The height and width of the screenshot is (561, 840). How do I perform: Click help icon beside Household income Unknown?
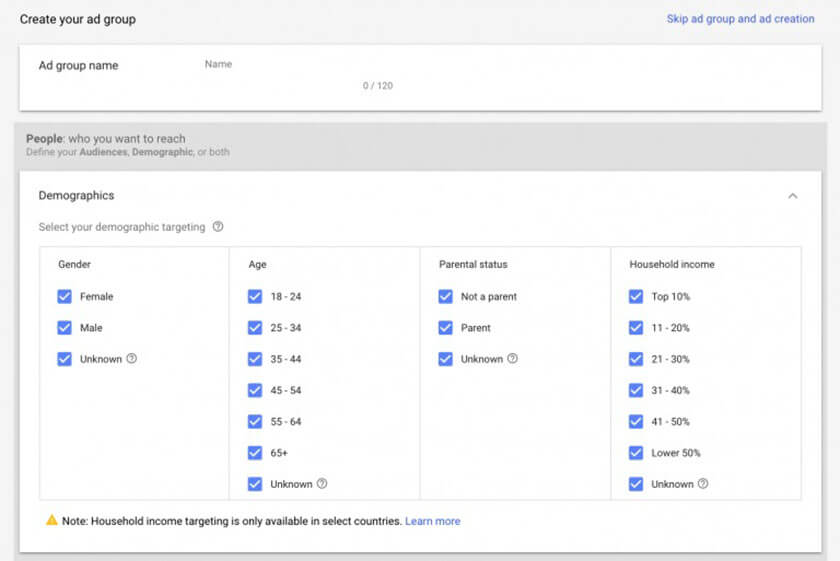(703, 484)
